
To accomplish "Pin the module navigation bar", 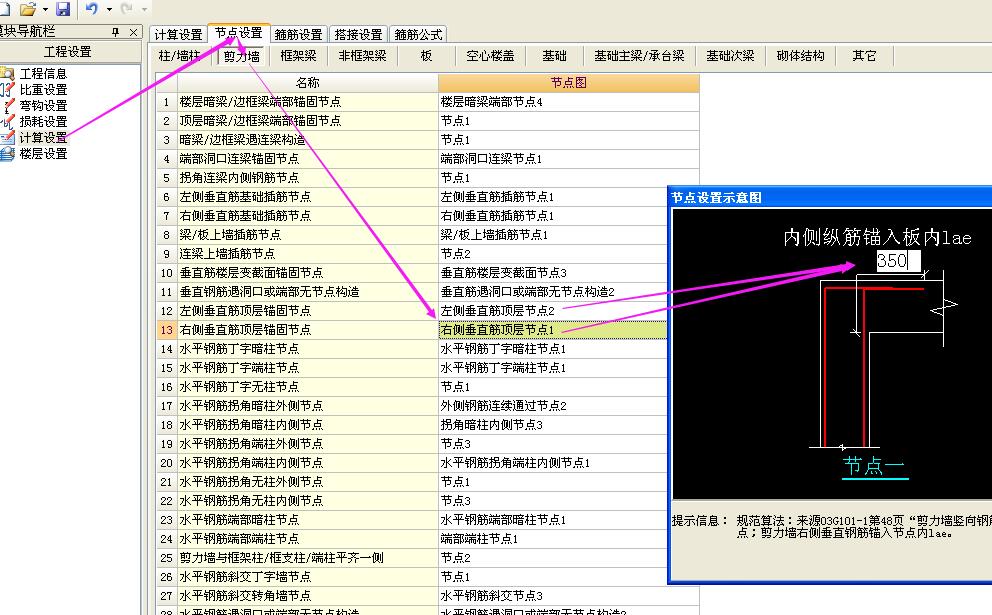I will pyautogui.click(x=115, y=32).
